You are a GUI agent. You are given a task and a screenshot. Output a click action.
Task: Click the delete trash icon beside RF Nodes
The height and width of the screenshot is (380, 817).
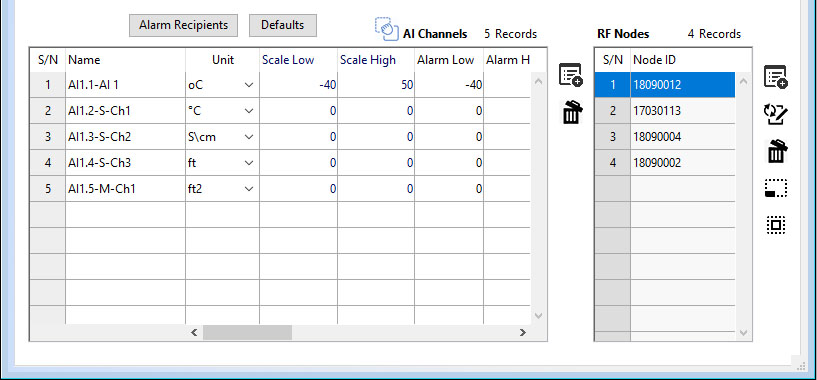coord(777,151)
